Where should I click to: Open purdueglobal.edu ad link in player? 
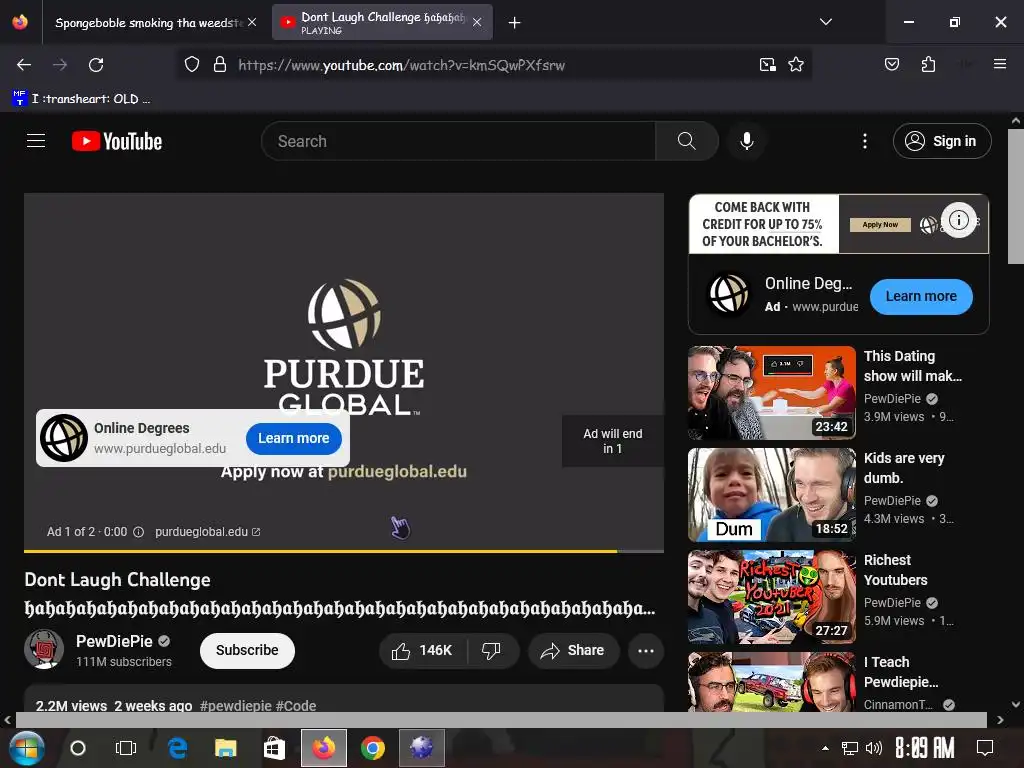point(208,532)
